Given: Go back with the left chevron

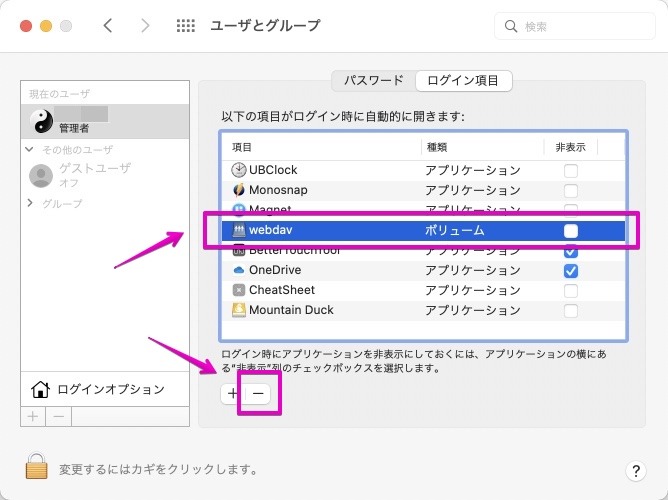Looking at the screenshot, I should pyautogui.click(x=108, y=26).
